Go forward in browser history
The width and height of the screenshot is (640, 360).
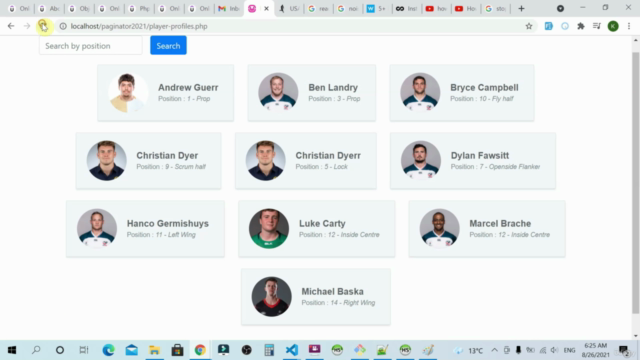(27, 26)
